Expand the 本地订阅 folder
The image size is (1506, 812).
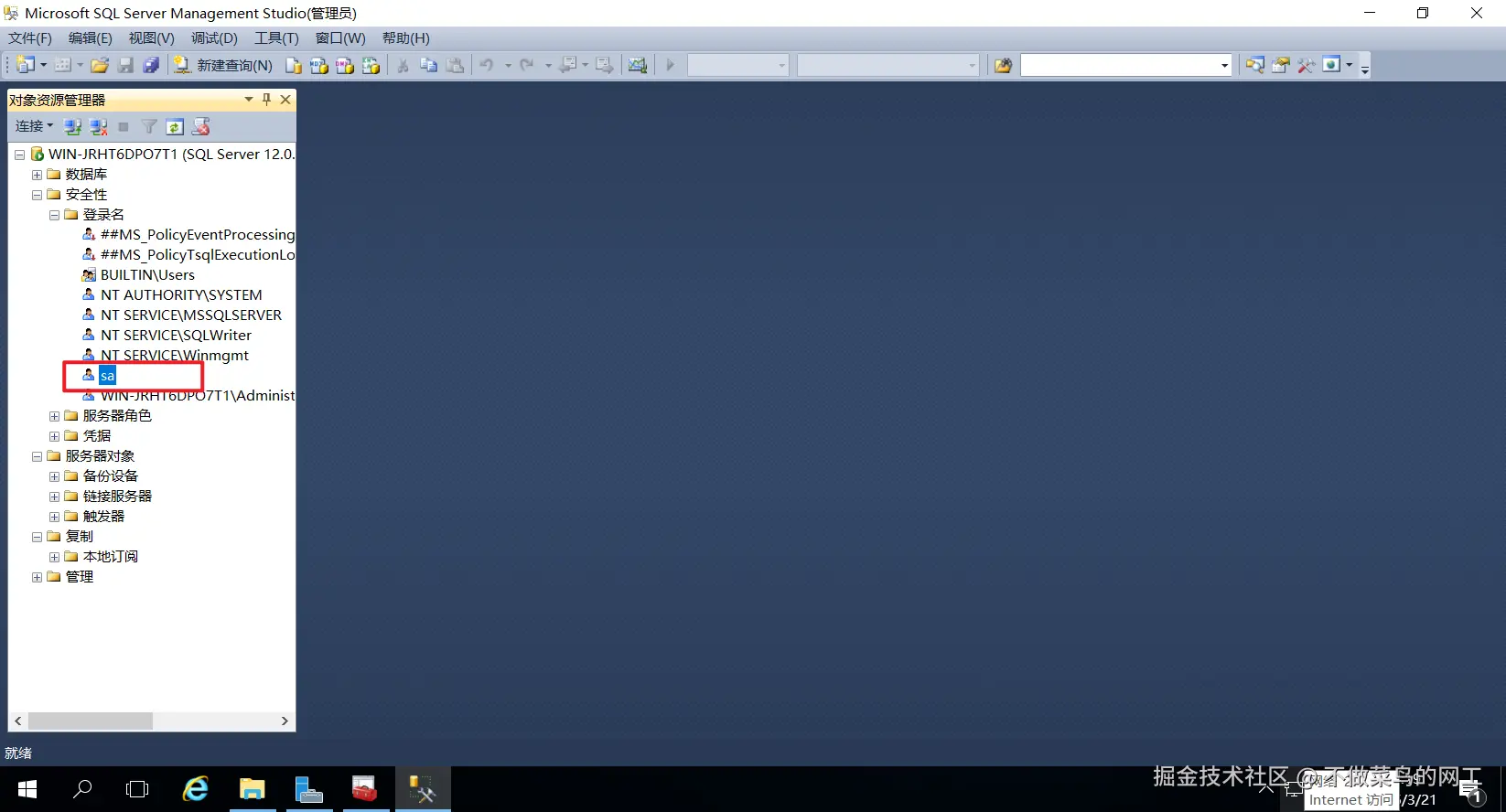54,557
